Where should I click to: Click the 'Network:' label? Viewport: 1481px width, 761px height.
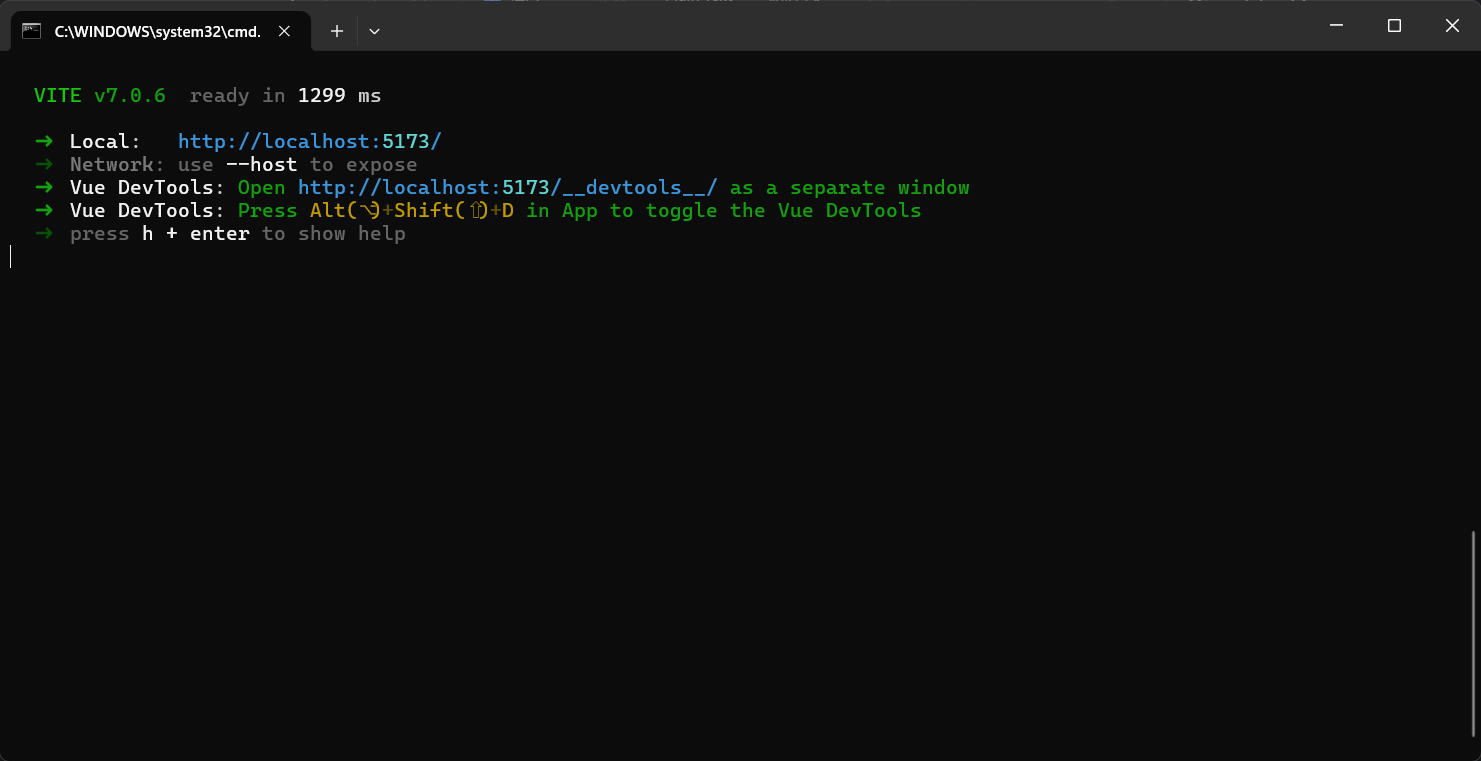click(x=117, y=165)
